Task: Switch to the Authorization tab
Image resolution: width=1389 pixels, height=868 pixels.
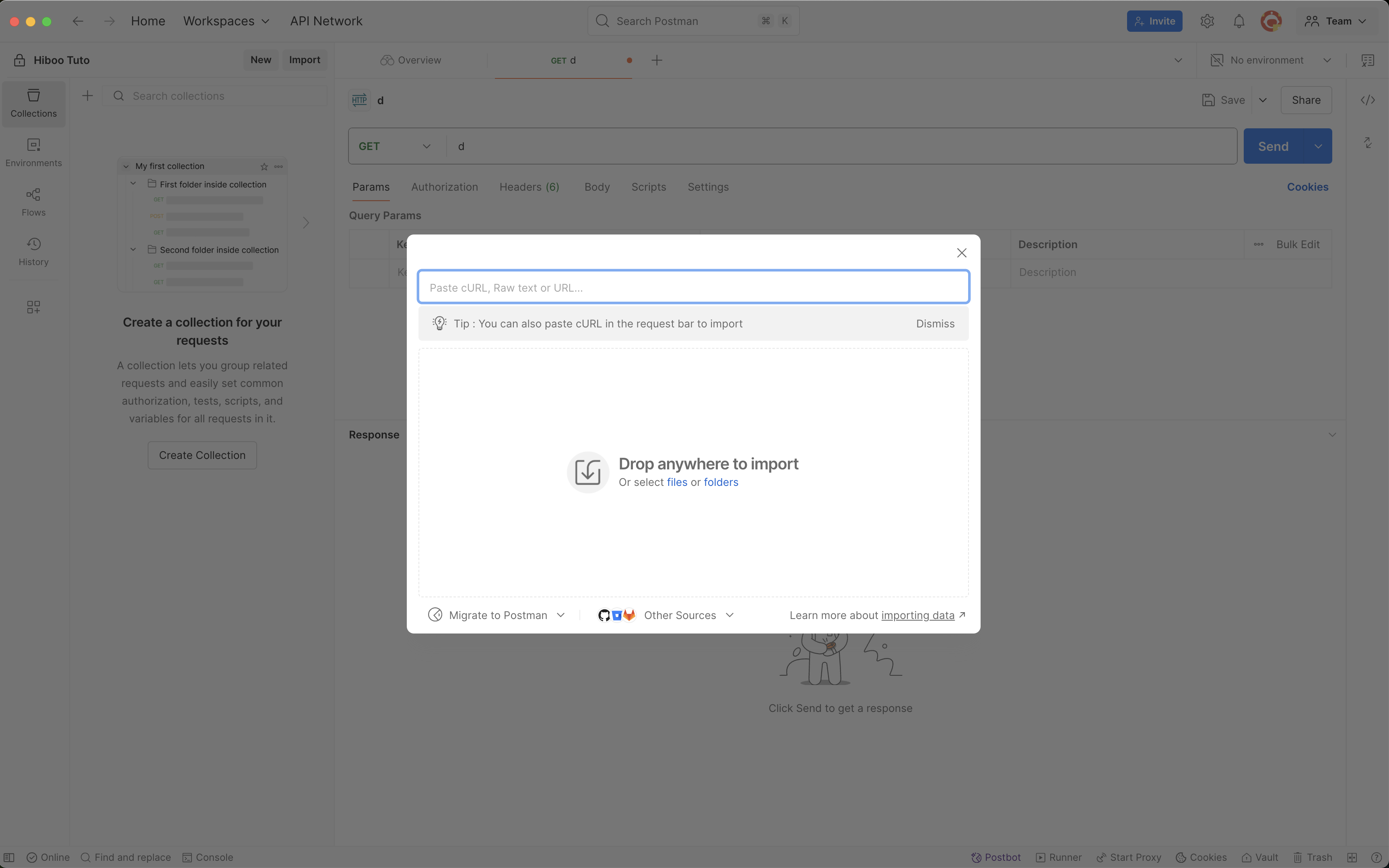Action: tap(445, 187)
